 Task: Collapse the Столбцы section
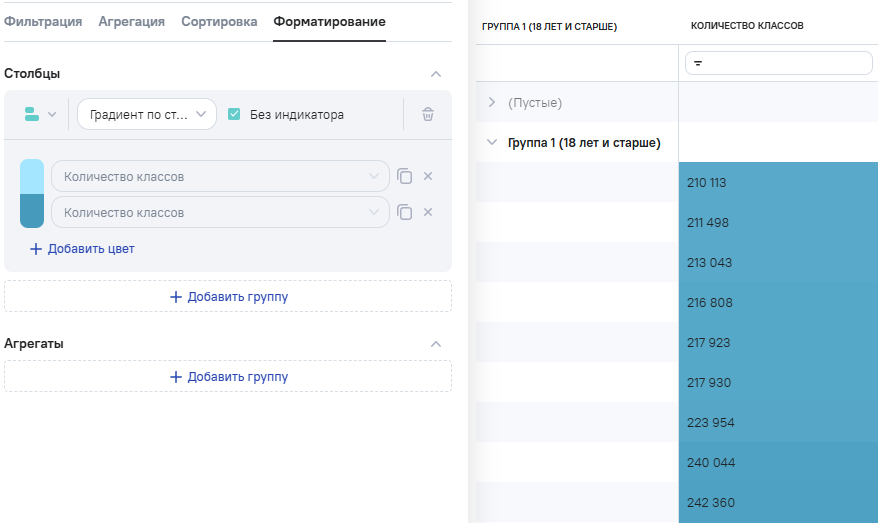point(435,74)
